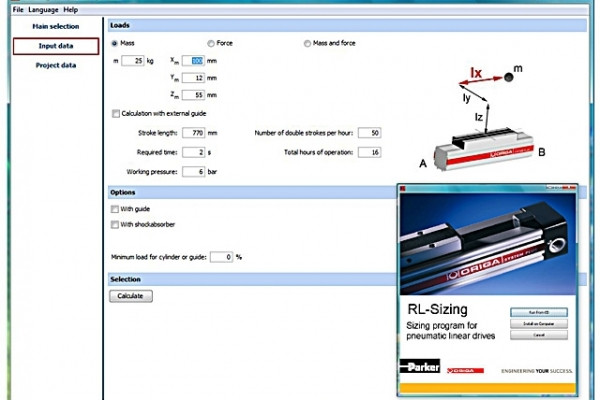The height and width of the screenshot is (400, 600).
Task: Enable Calculation with external guide
Action: (116, 113)
